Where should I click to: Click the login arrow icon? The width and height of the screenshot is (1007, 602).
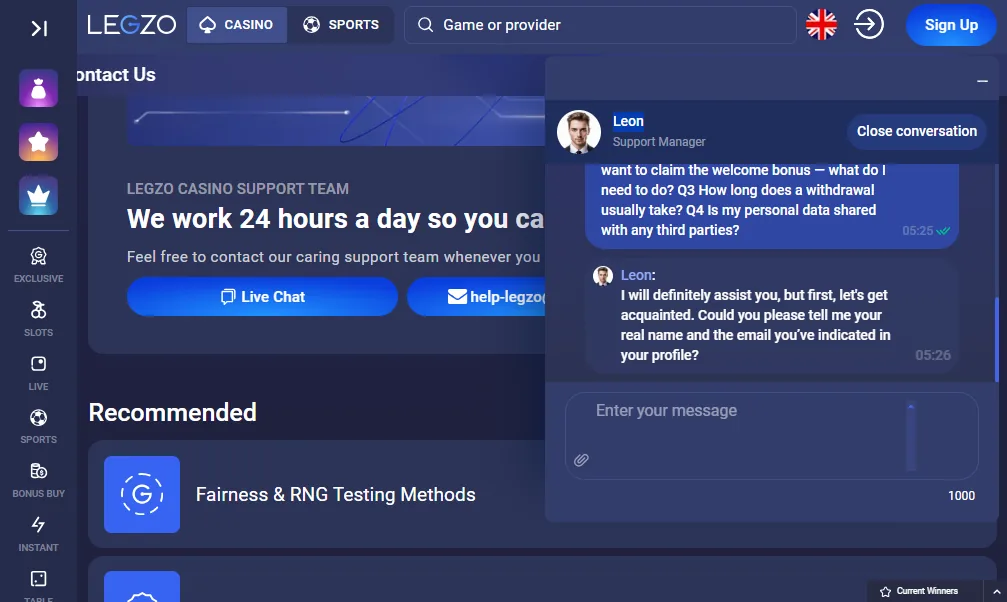[x=869, y=25]
